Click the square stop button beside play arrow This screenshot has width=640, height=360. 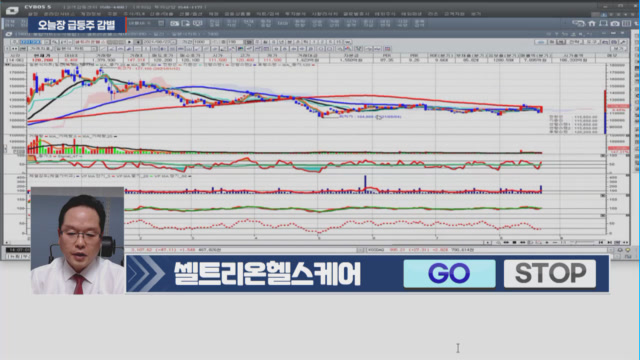coord(138,42)
